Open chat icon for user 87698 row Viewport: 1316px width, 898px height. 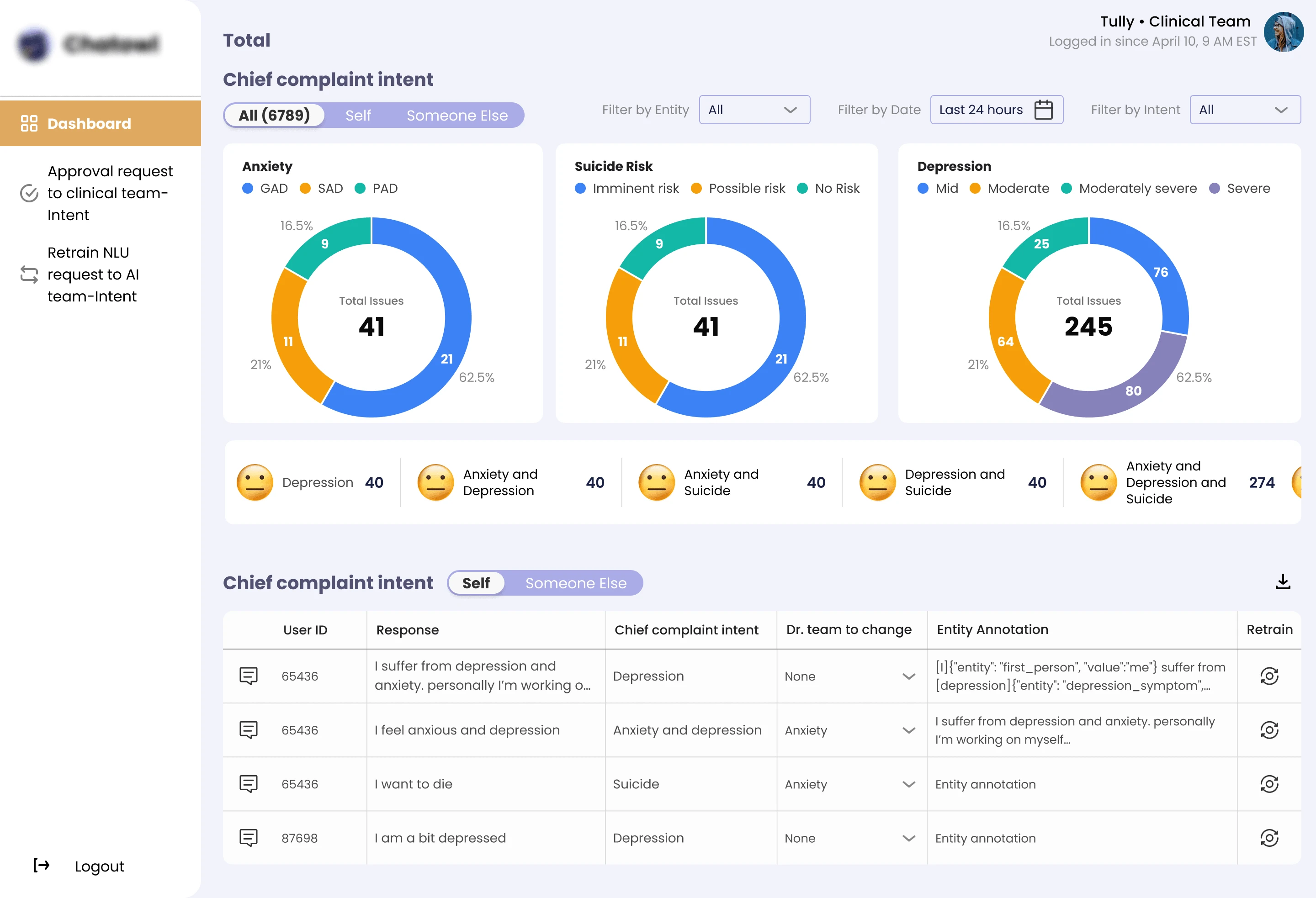point(249,838)
